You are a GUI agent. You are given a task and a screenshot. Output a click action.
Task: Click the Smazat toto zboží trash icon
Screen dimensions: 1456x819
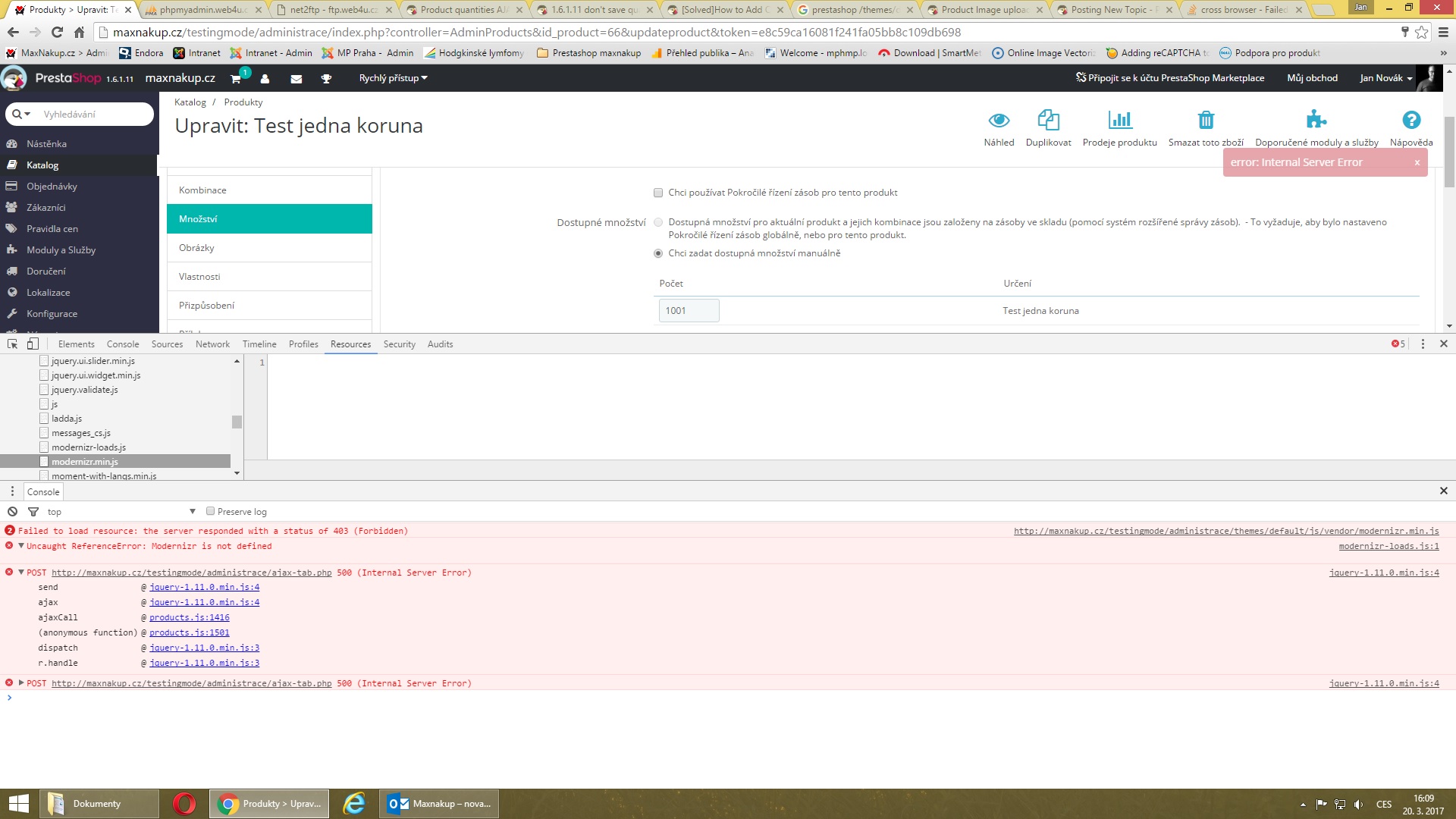(1205, 121)
